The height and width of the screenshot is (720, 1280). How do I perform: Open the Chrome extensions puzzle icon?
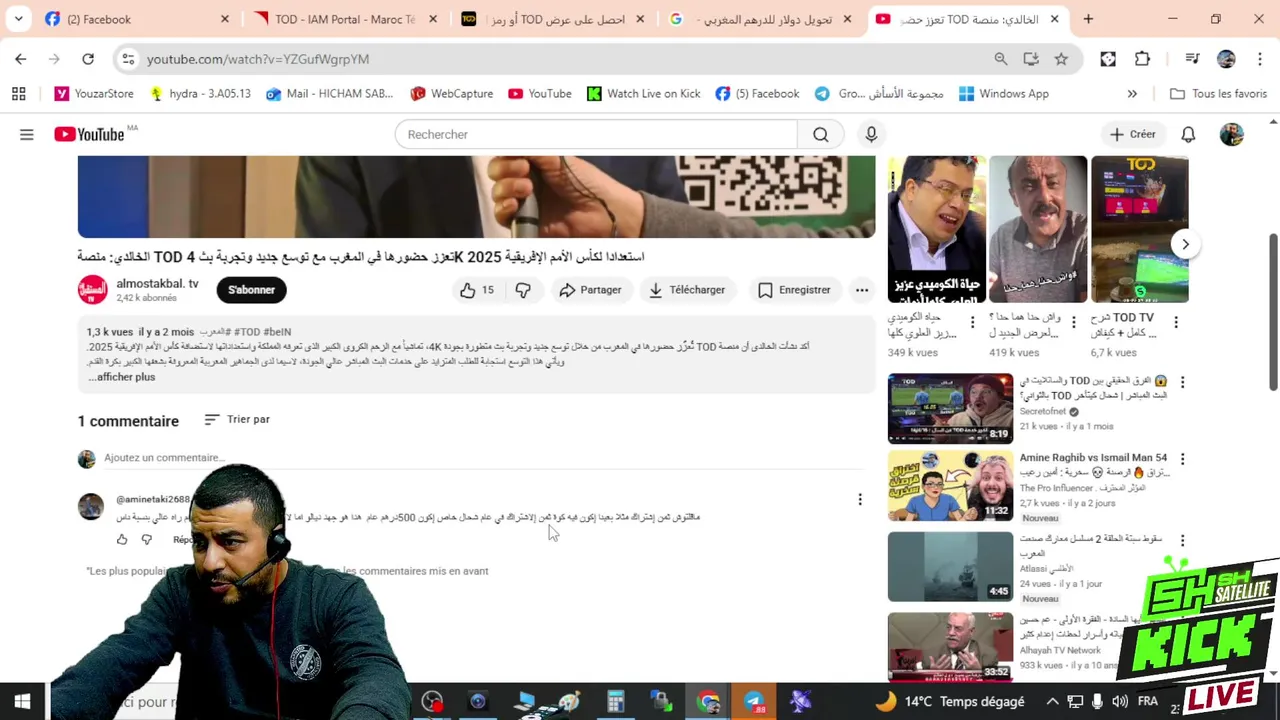tap(1142, 59)
